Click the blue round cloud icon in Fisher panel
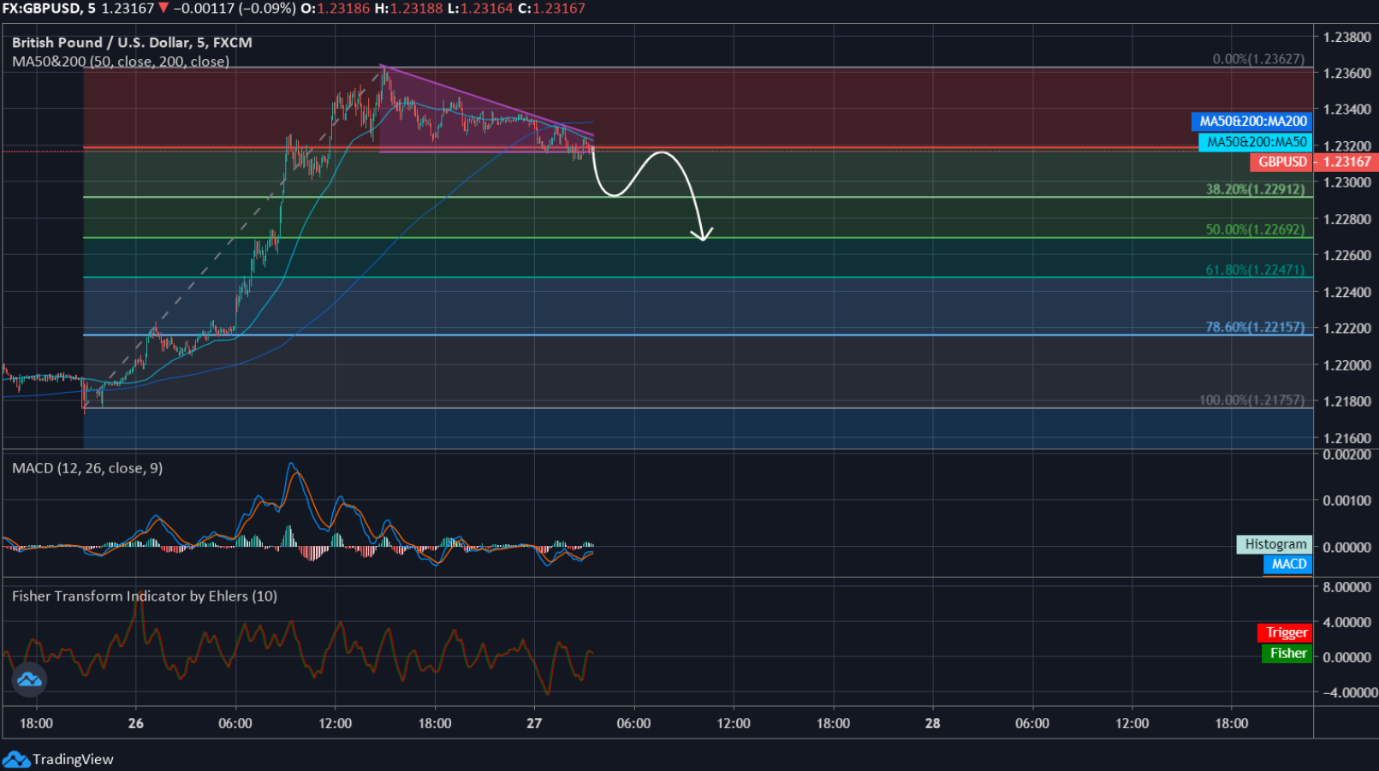The image size is (1379, 771). [29, 679]
